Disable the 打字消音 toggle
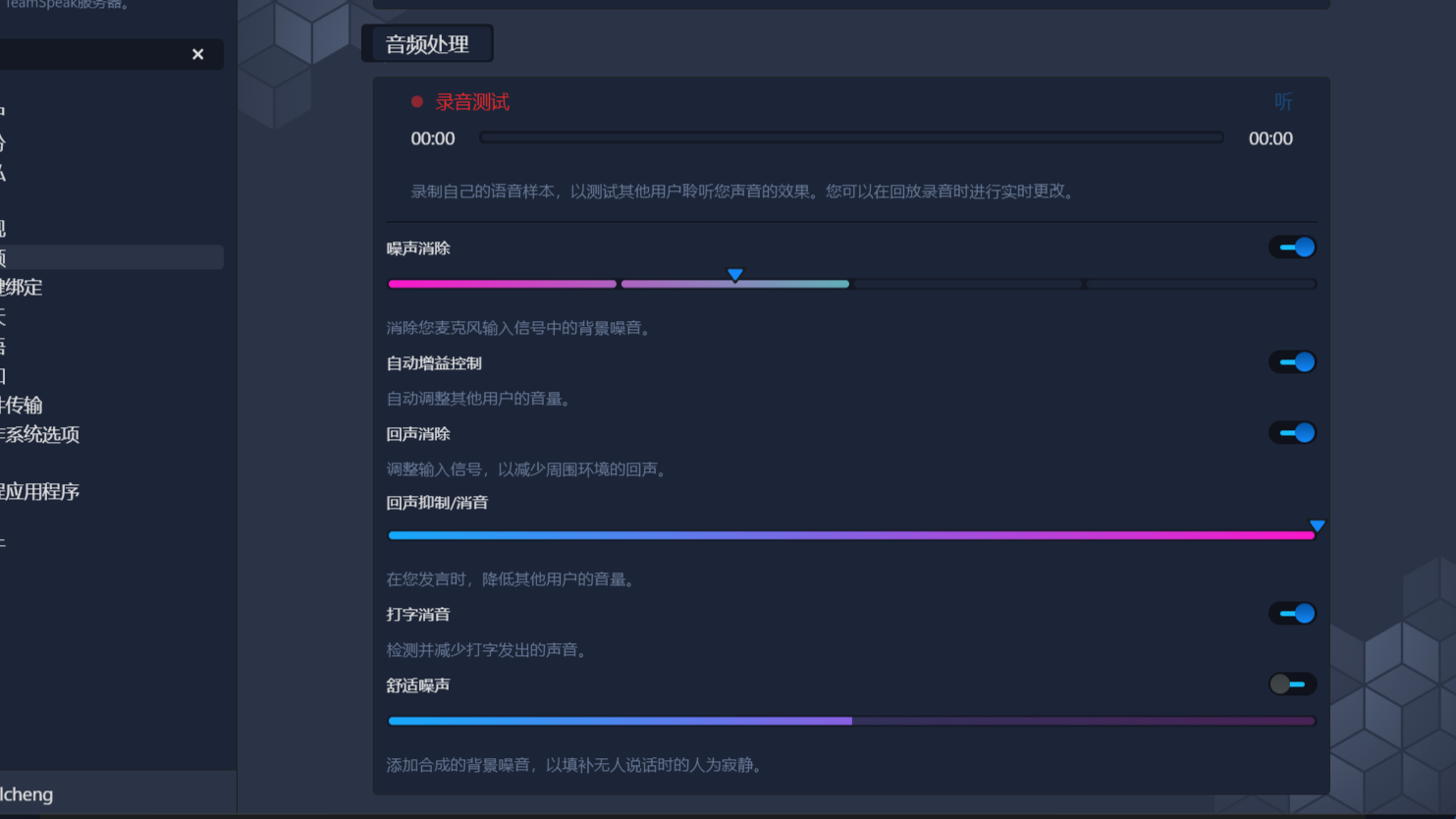Image resolution: width=1456 pixels, height=819 pixels. pyautogui.click(x=1292, y=614)
